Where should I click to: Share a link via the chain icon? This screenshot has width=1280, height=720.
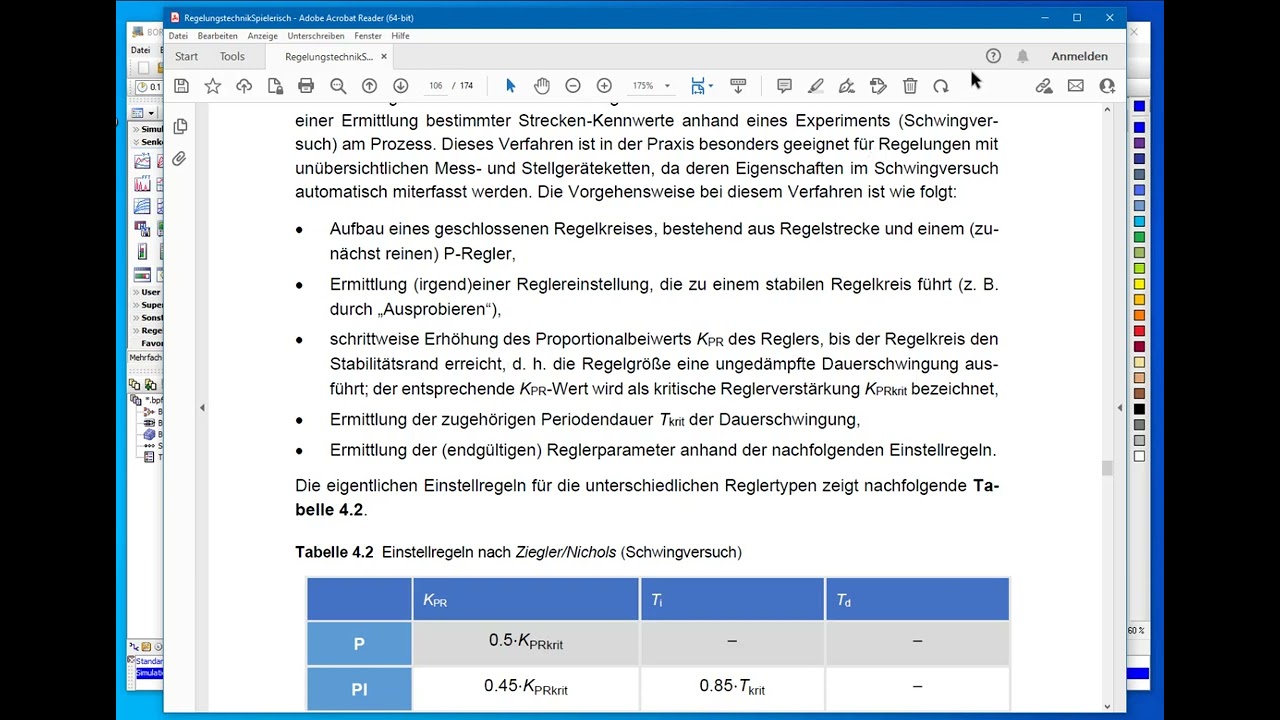[1044, 86]
